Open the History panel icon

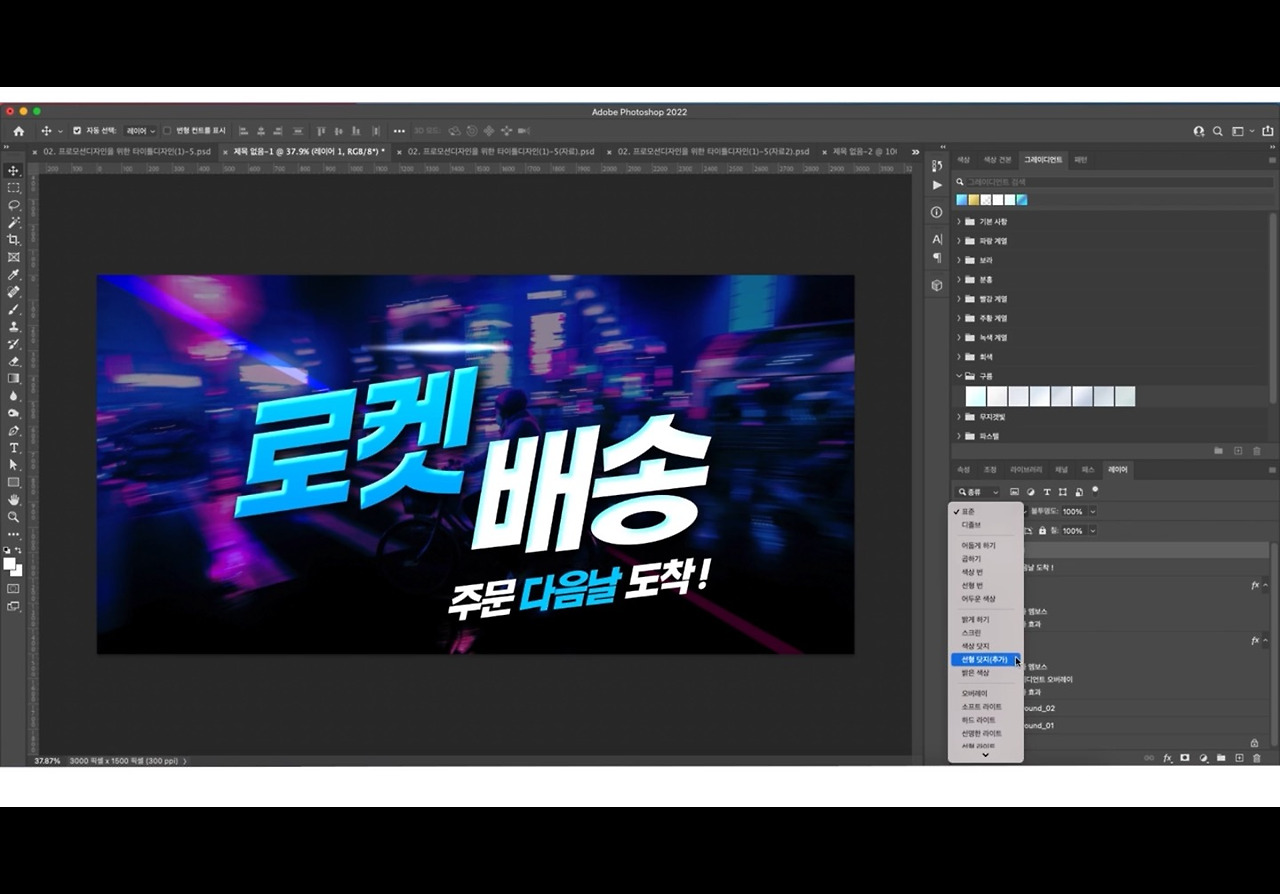[937, 165]
